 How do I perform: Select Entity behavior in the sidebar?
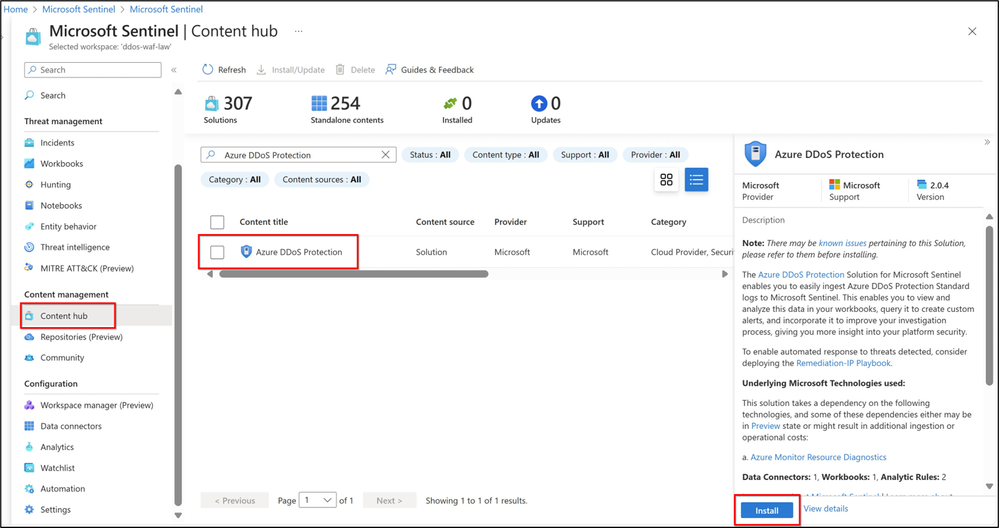point(68,226)
